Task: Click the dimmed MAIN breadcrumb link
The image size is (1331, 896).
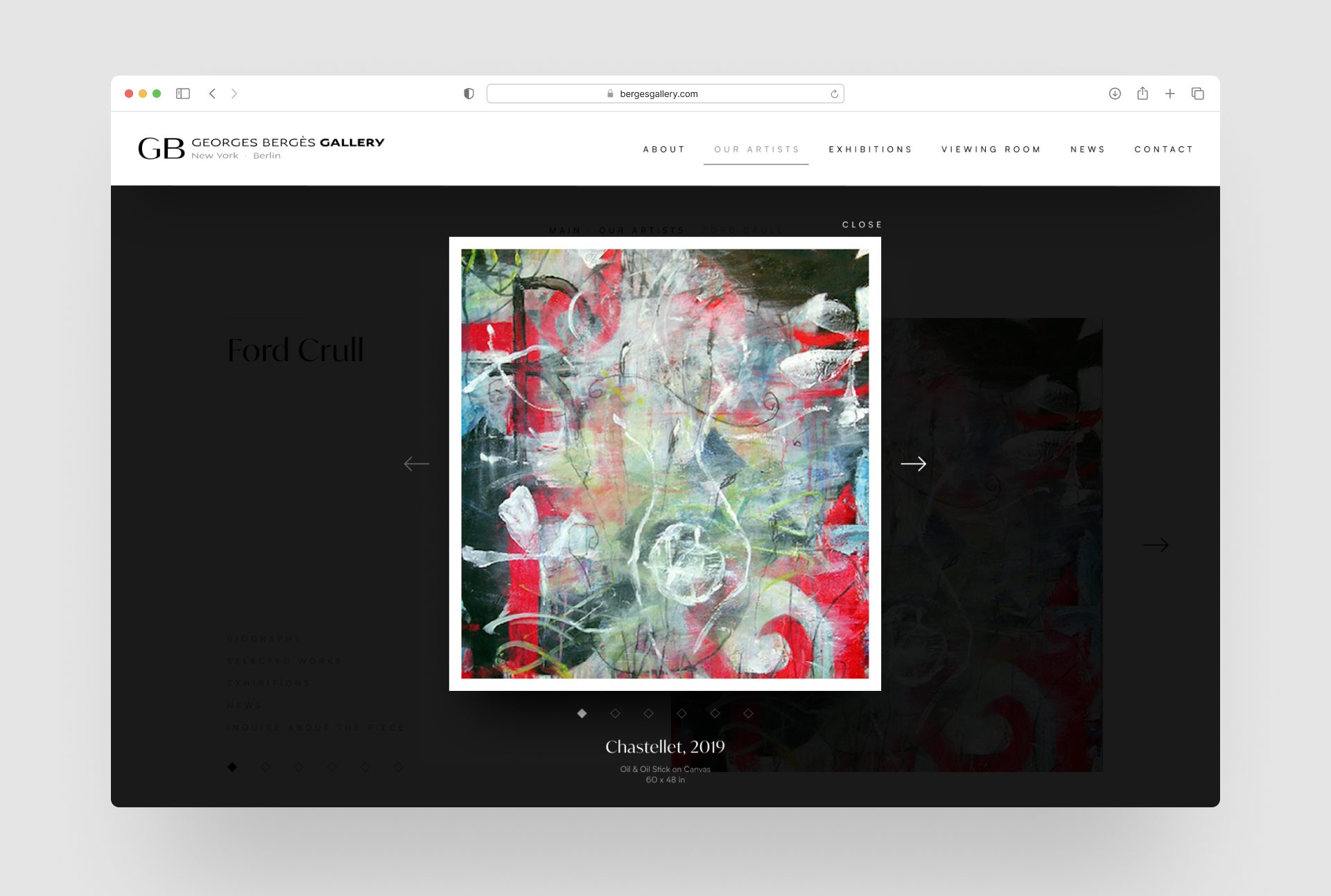Action: pos(565,230)
